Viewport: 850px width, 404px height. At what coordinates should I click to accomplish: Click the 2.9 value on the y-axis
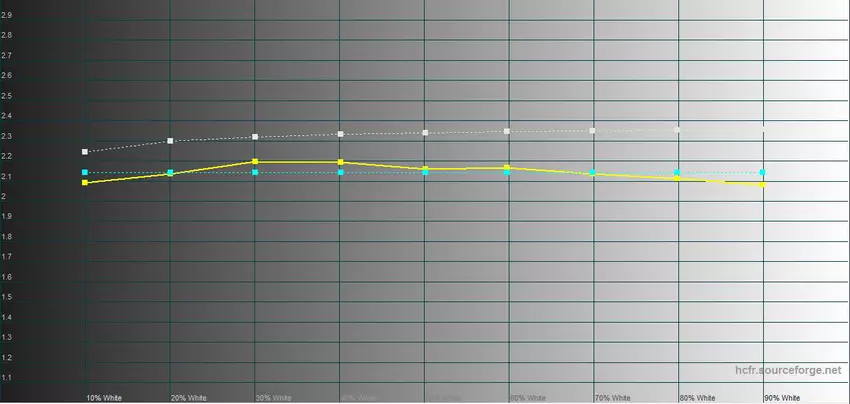7,15
